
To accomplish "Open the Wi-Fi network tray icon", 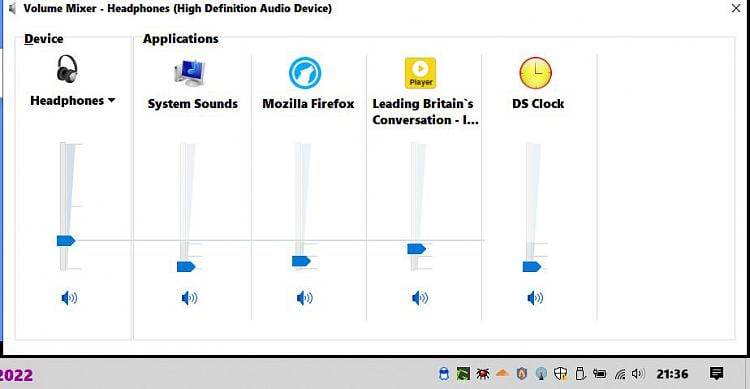I will tap(620, 374).
